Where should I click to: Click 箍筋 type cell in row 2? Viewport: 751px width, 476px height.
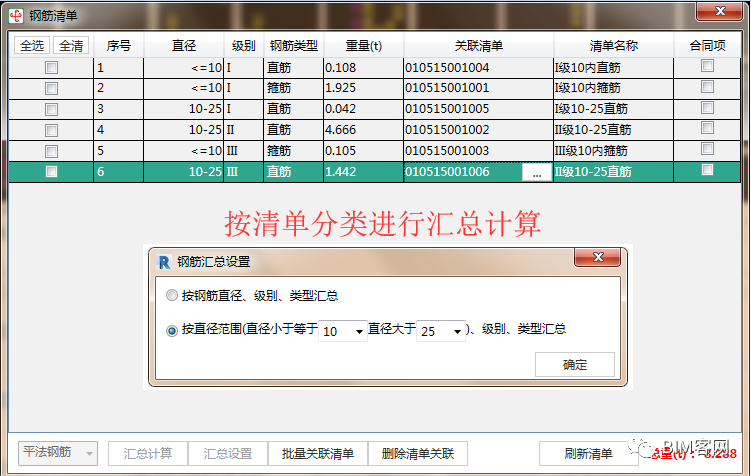click(x=294, y=89)
